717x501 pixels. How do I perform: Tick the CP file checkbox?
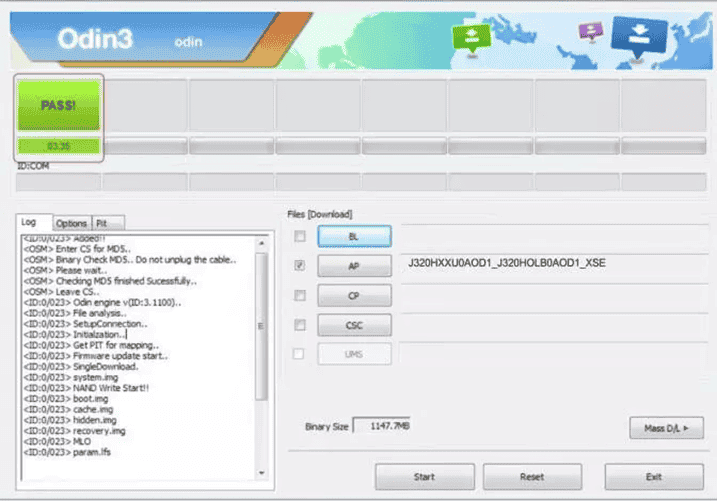299,295
